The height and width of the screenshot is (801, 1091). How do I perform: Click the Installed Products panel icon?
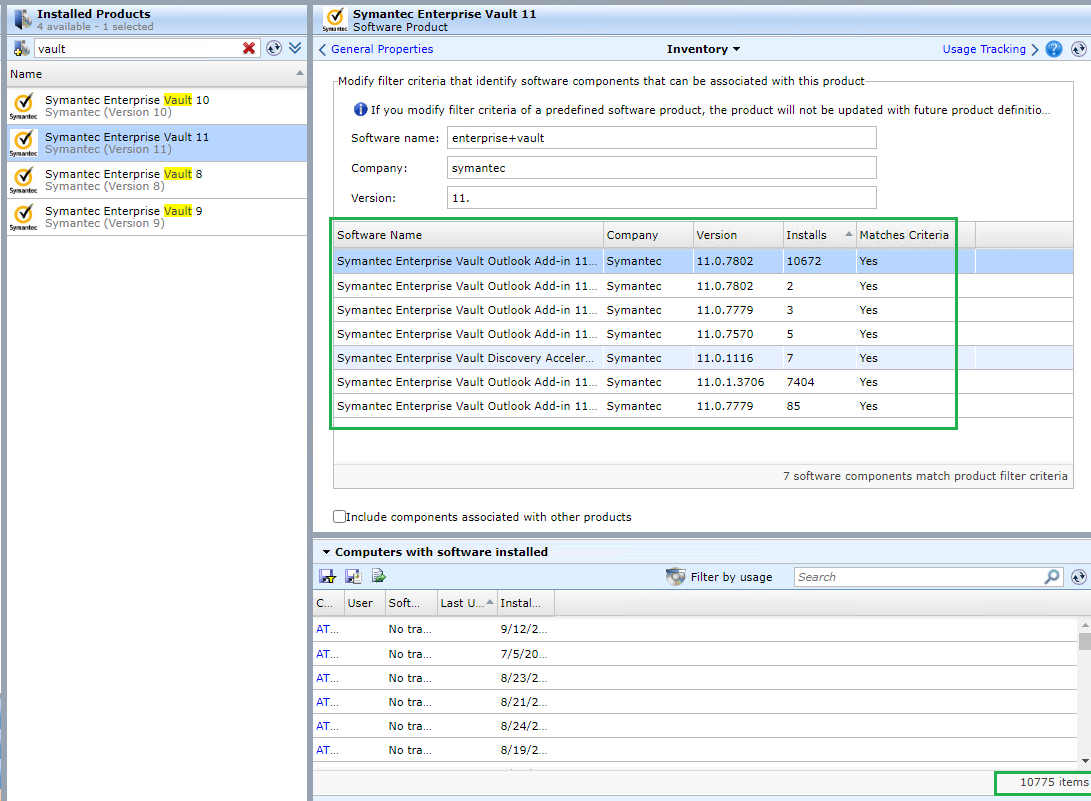23,19
